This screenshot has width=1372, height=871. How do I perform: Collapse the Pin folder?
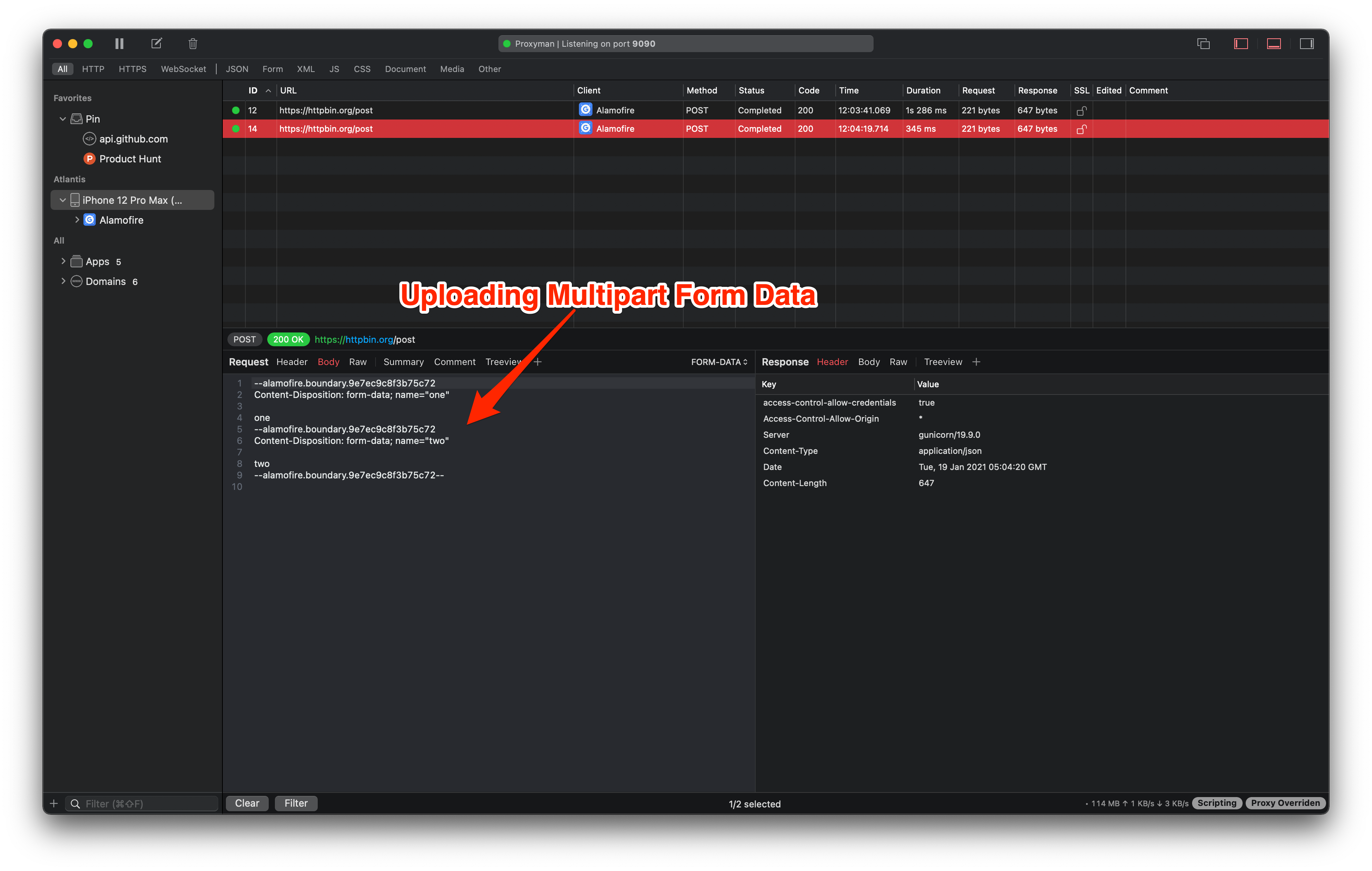pyautogui.click(x=63, y=119)
